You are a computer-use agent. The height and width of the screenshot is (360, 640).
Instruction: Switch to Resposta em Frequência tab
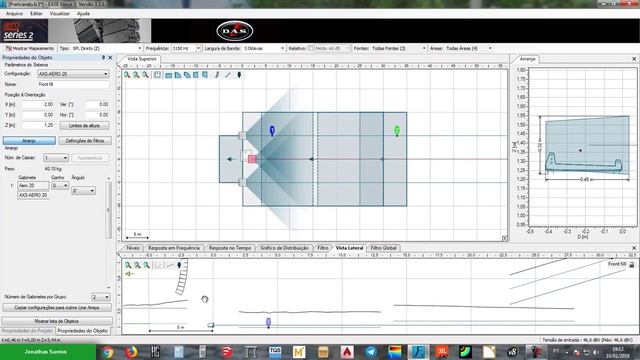[x=173, y=248]
